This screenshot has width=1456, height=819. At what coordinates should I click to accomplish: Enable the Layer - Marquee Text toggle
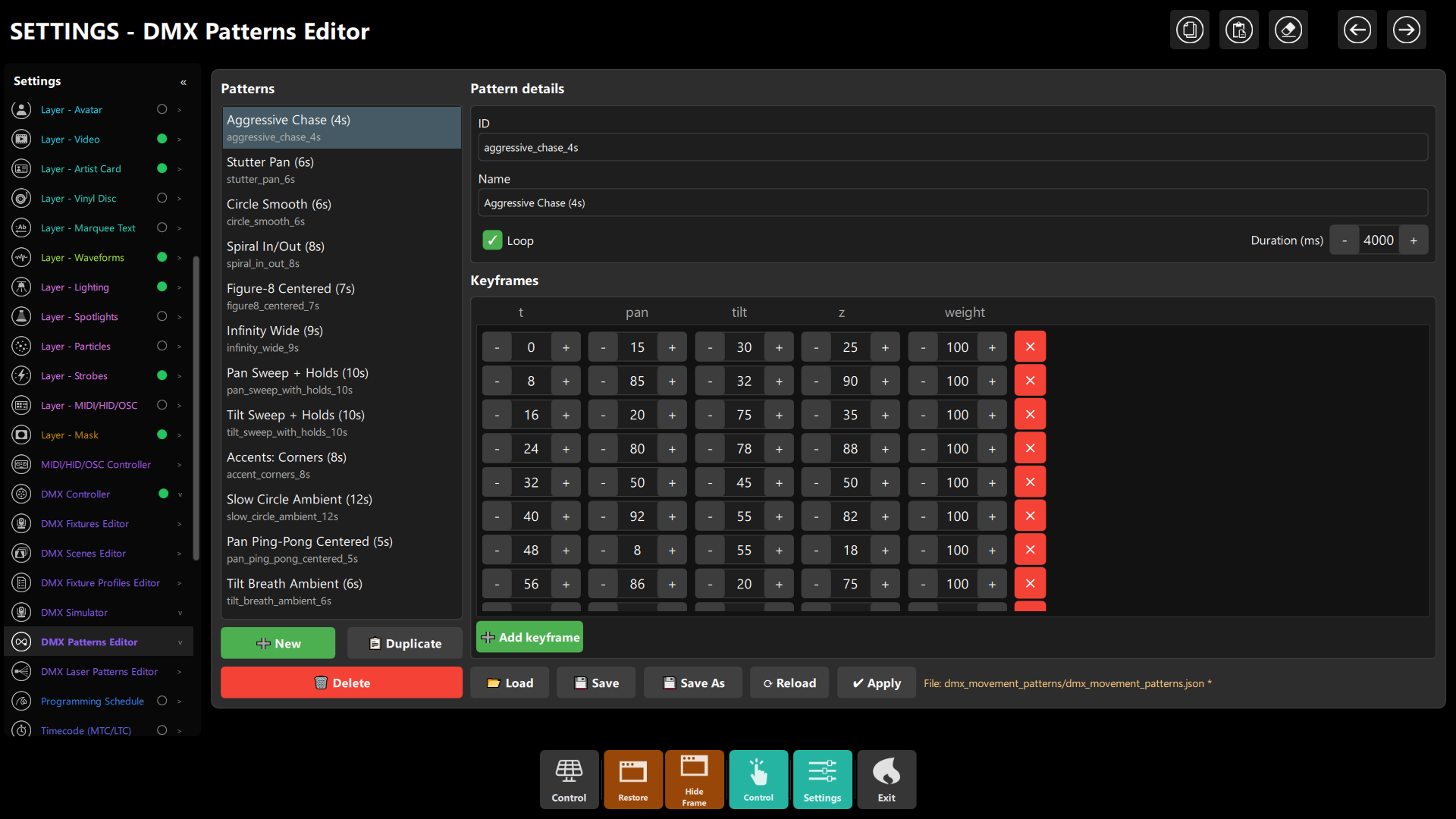162,227
